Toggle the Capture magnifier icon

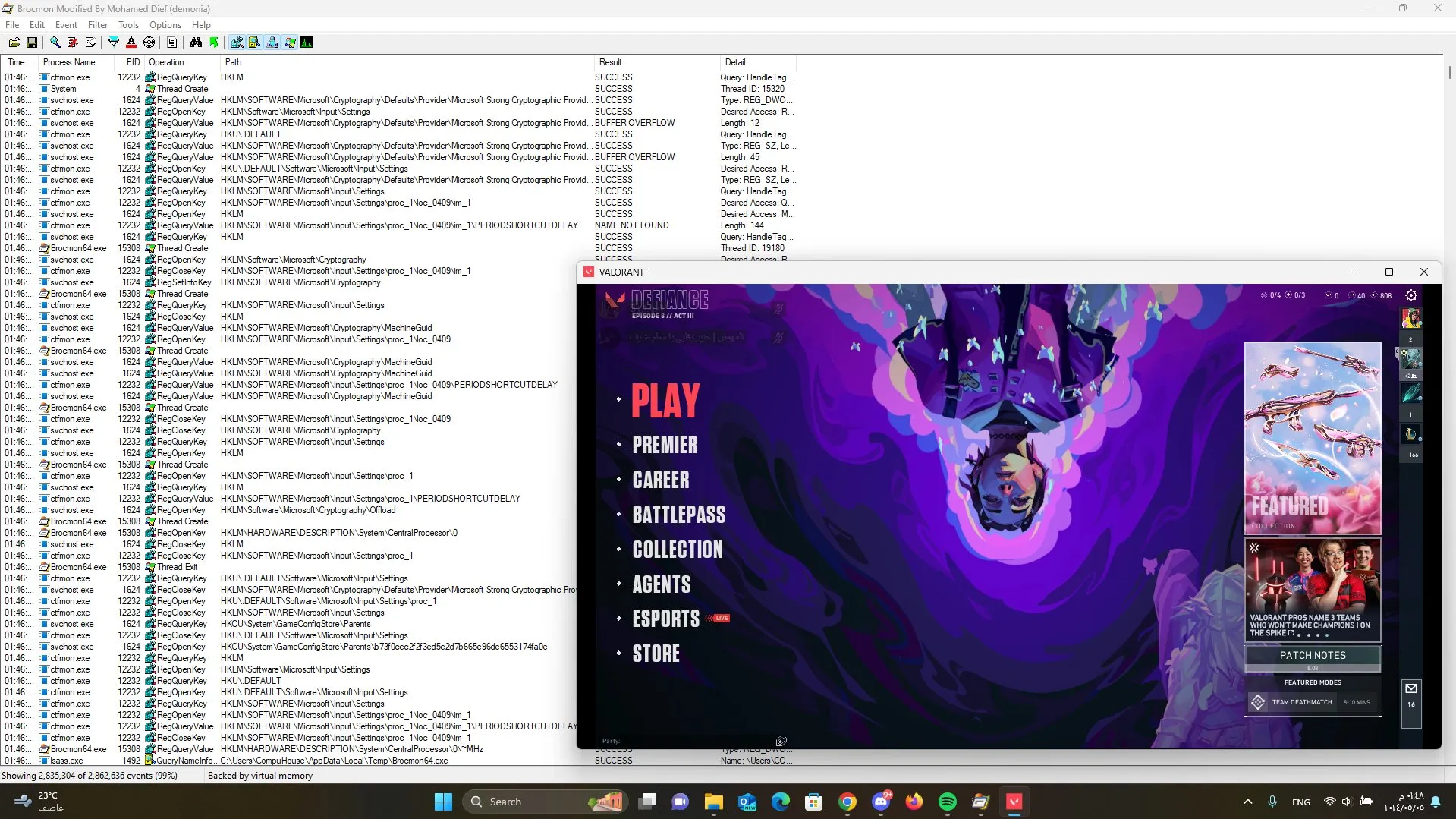(x=55, y=43)
